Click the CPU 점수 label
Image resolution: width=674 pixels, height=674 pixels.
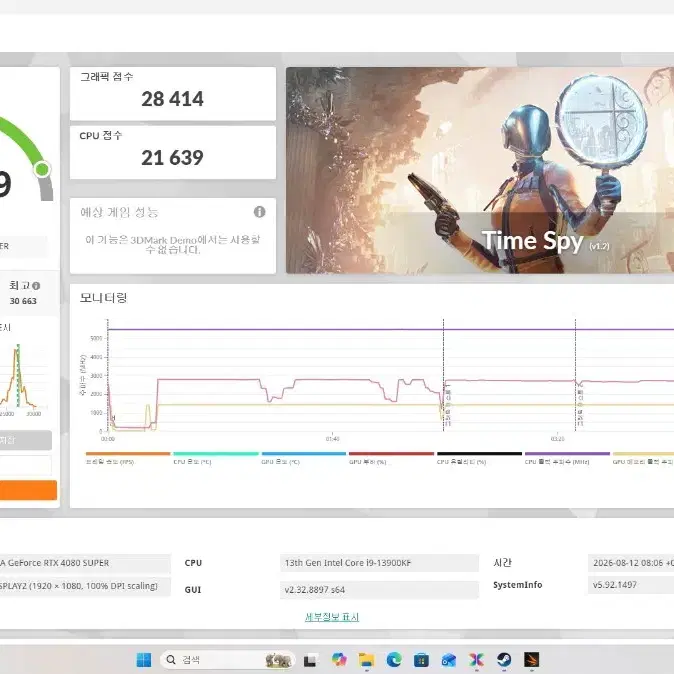point(101,135)
